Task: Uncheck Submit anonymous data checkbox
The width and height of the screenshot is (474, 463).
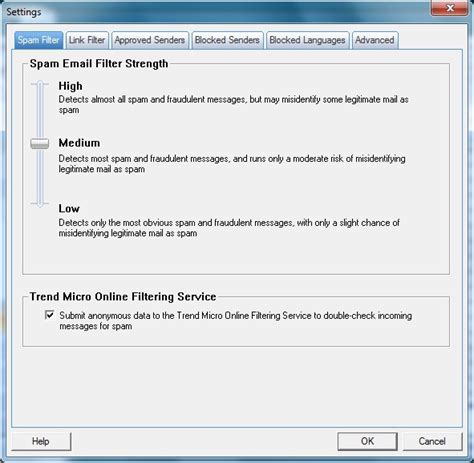Action: (x=49, y=315)
